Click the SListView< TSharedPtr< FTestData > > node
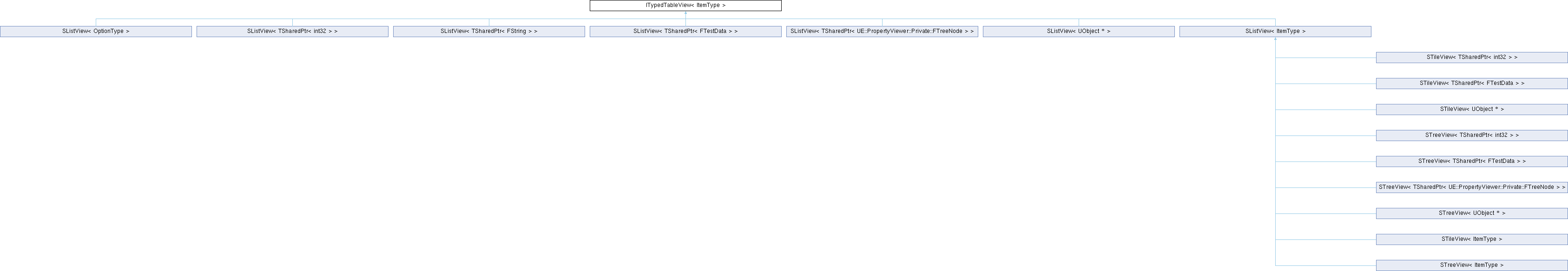This screenshot has height=271, width=1568. point(685,32)
